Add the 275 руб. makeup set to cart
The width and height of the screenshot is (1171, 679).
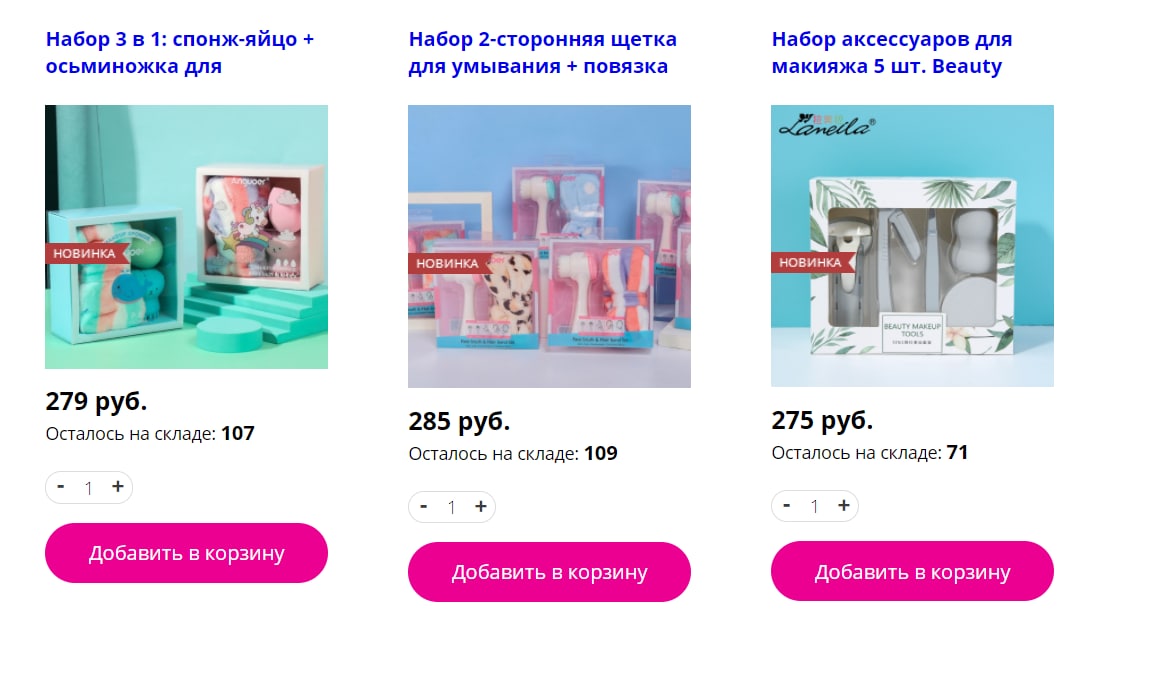click(x=912, y=571)
